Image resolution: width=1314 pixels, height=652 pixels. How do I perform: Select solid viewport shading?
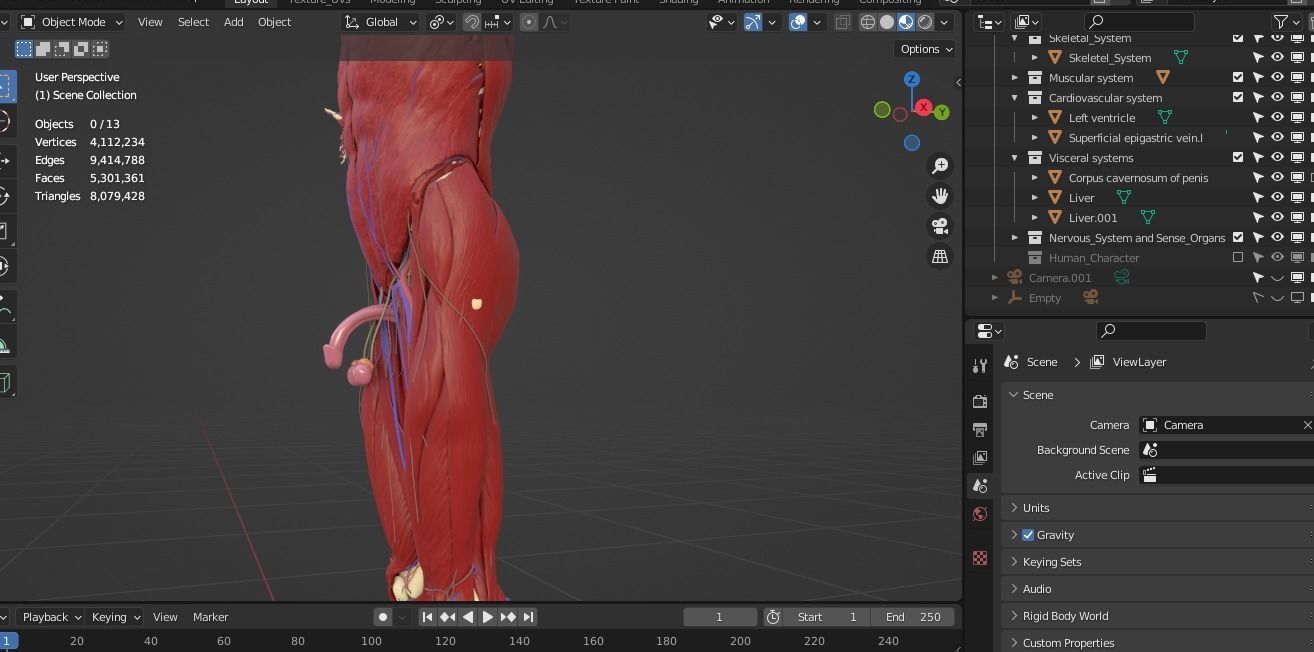pyautogui.click(x=887, y=22)
